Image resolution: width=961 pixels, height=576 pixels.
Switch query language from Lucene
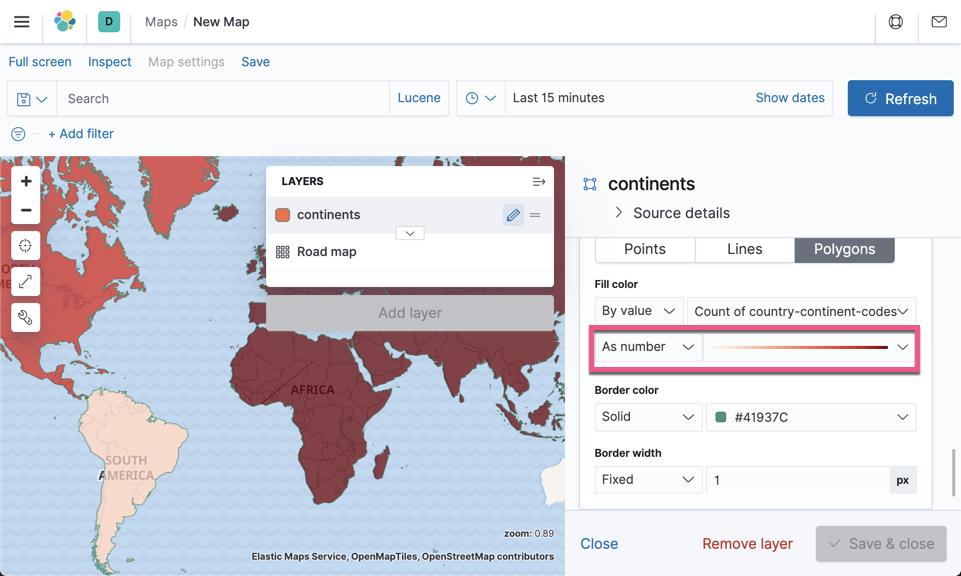pyautogui.click(x=419, y=98)
